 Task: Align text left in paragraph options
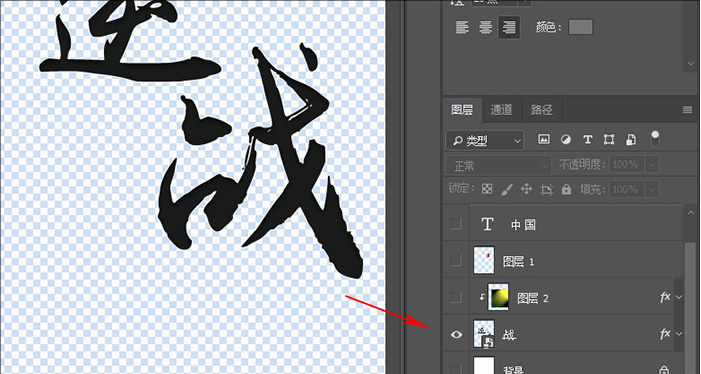[x=462, y=27]
